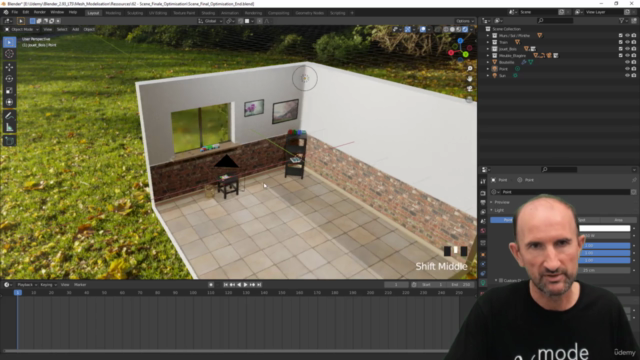Open the Output properties tab icon
Viewport: 640px width, 360px height.
483,202
